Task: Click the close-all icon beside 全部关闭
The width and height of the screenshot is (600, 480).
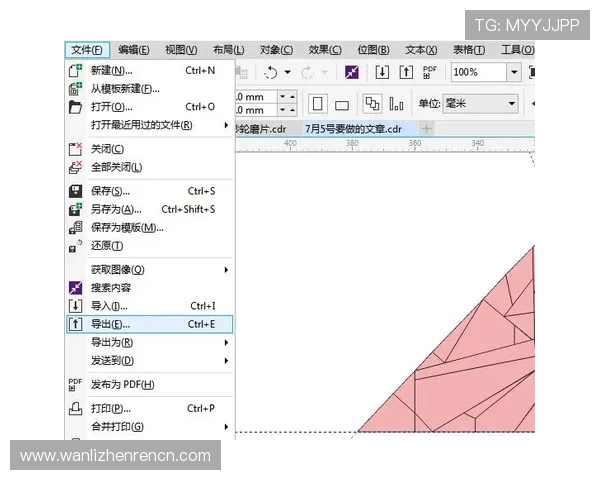Action: pos(75,167)
